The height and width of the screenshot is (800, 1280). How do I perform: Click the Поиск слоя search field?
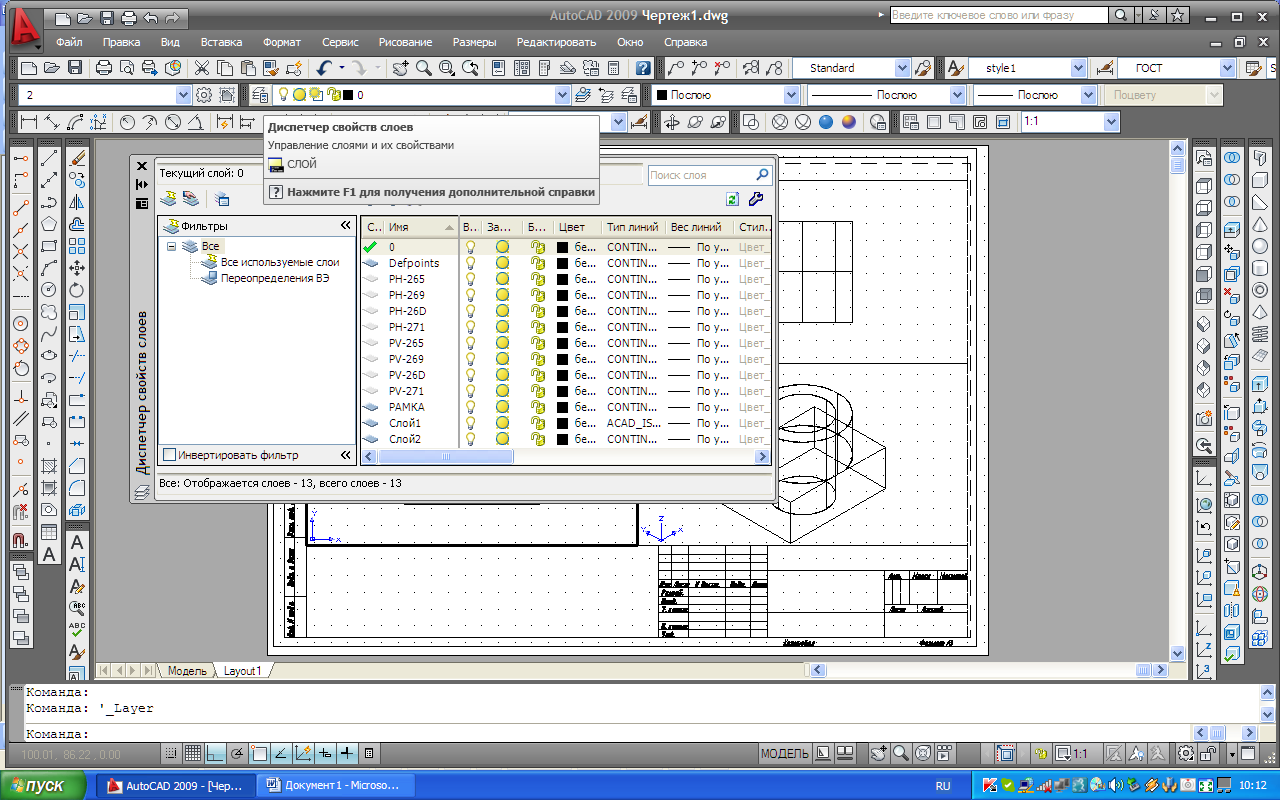click(x=709, y=175)
